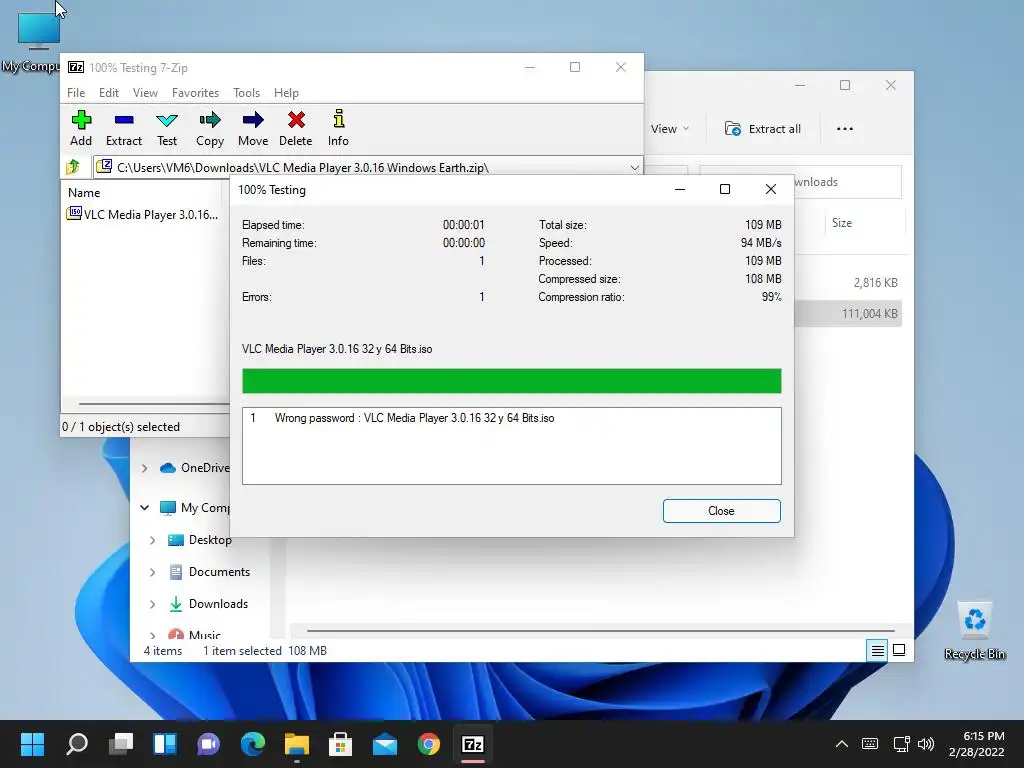The image size is (1024, 768).
Task: Open the Chat app on the taskbar
Action: click(209, 744)
